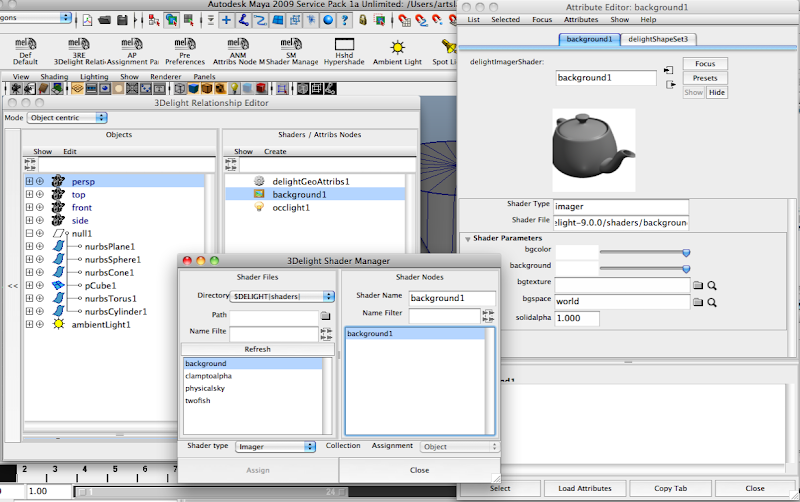
Task: Toggle use all lights bulb in viewport toolbar
Action: pyautogui.click(x=234, y=88)
